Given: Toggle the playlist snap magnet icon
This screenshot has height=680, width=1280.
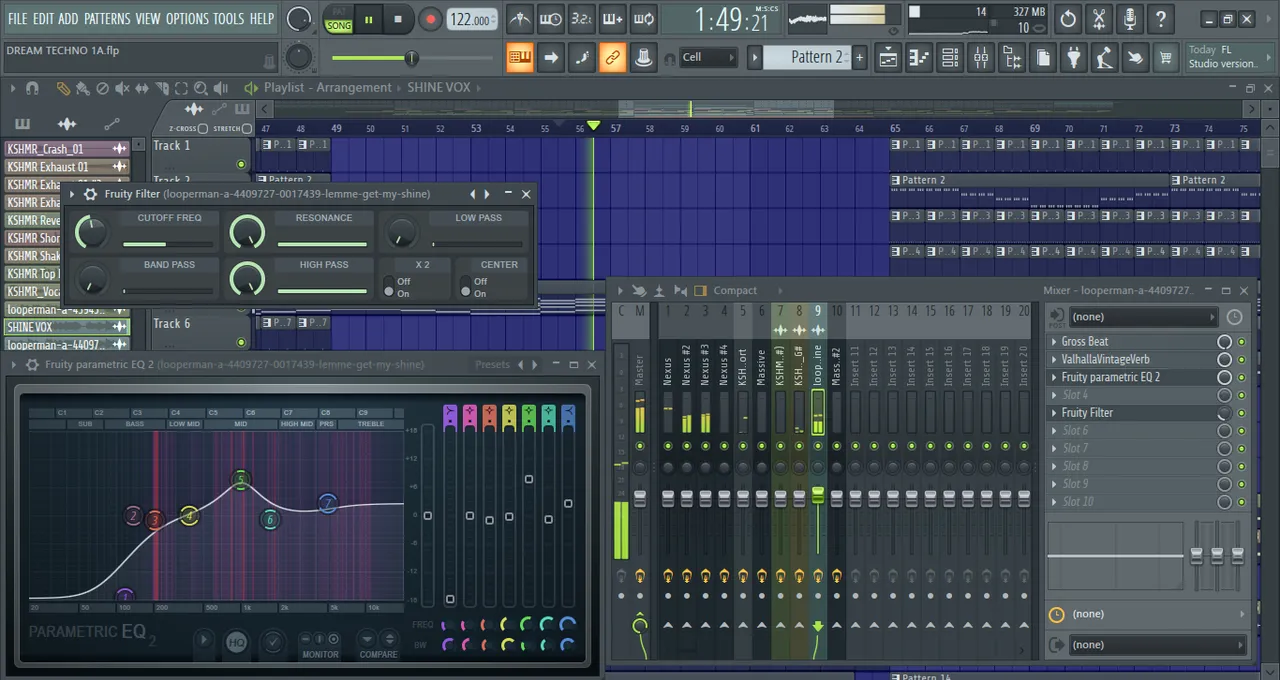Looking at the screenshot, I should pyautogui.click(x=32, y=88).
